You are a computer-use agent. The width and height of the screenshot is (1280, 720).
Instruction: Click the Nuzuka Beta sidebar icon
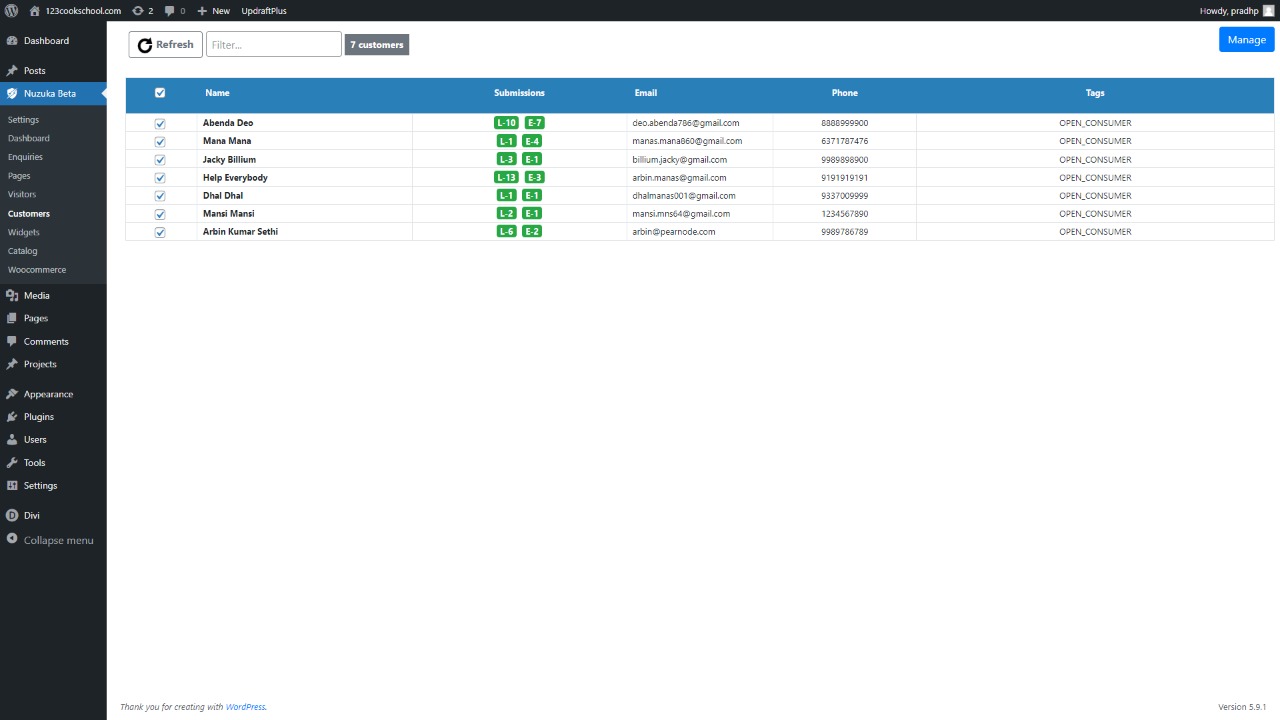pyautogui.click(x=12, y=94)
